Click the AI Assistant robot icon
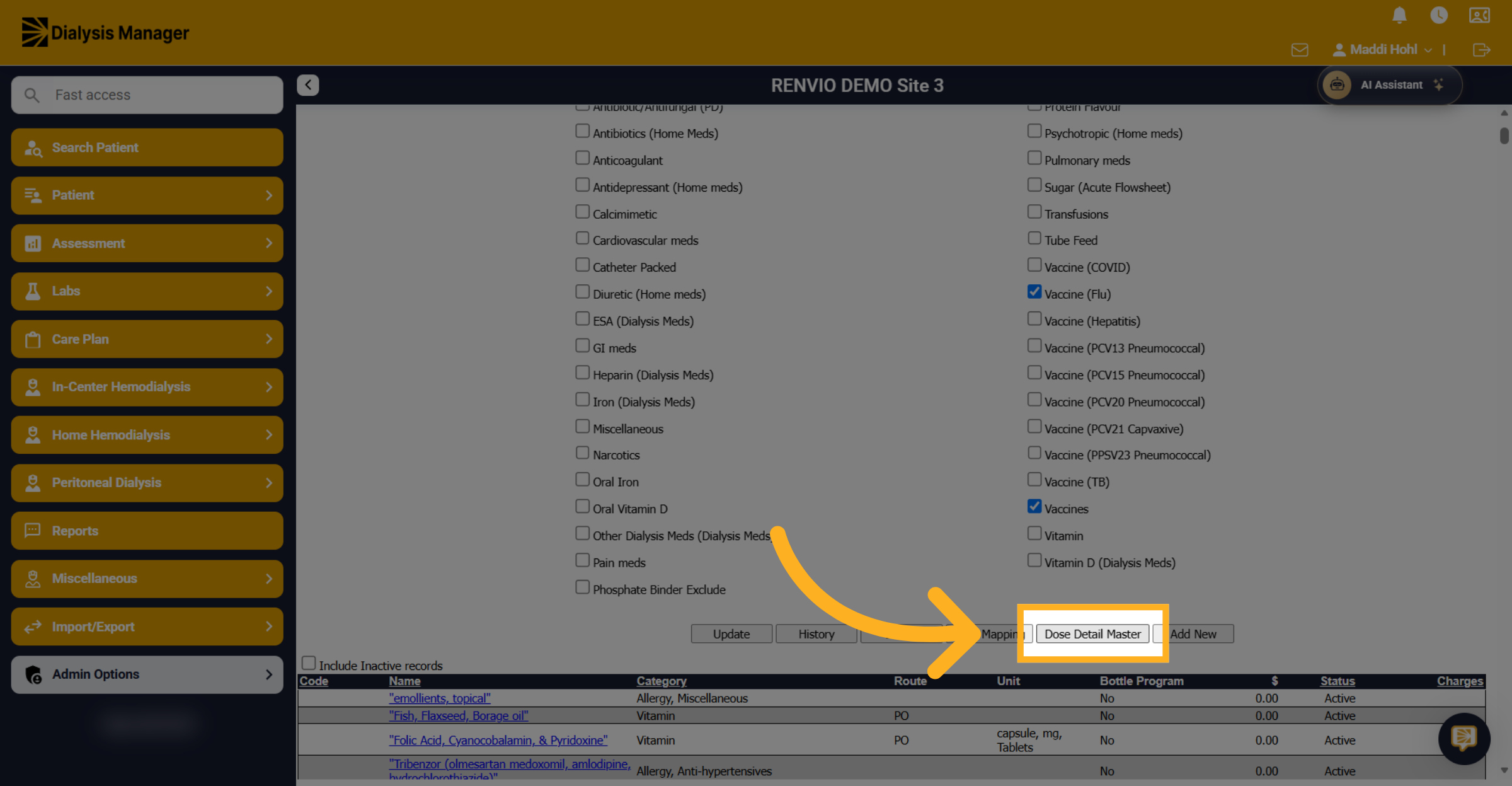This screenshot has height=786, width=1512. (1337, 85)
